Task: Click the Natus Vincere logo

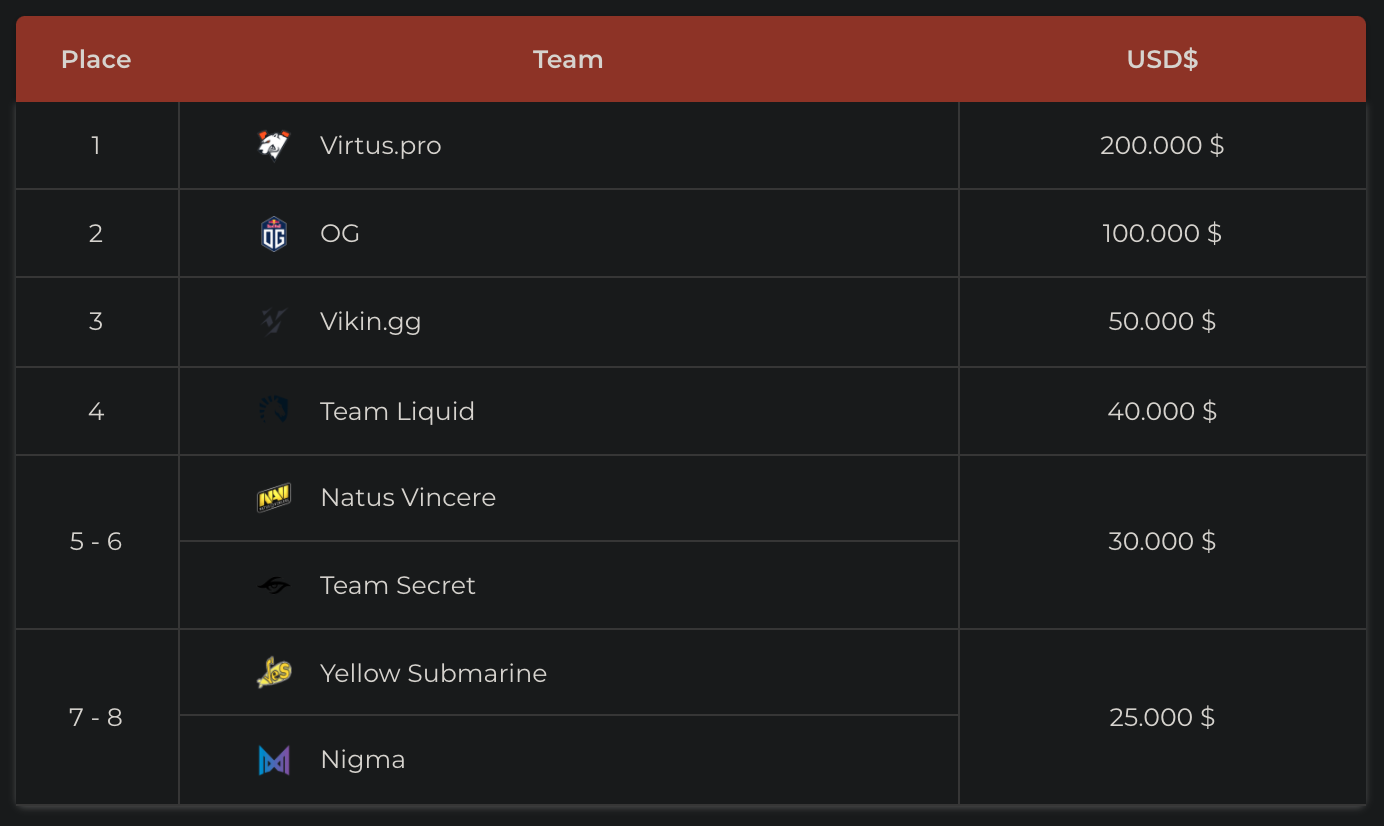Action: click(273, 497)
